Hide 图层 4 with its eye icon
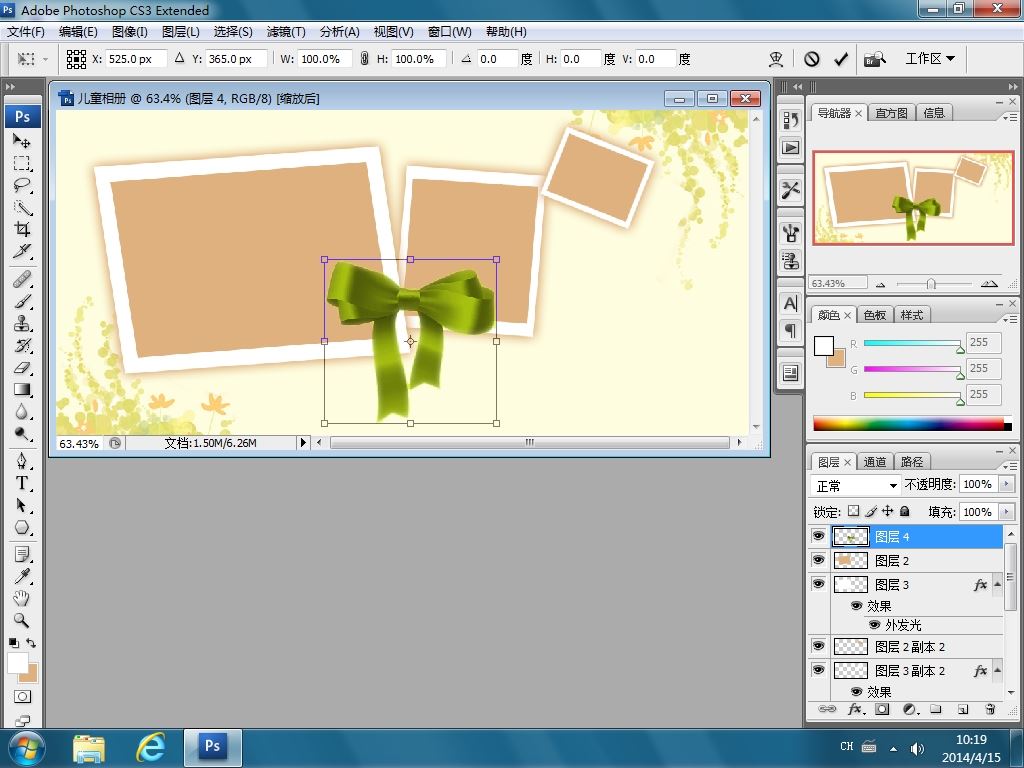 click(x=818, y=537)
